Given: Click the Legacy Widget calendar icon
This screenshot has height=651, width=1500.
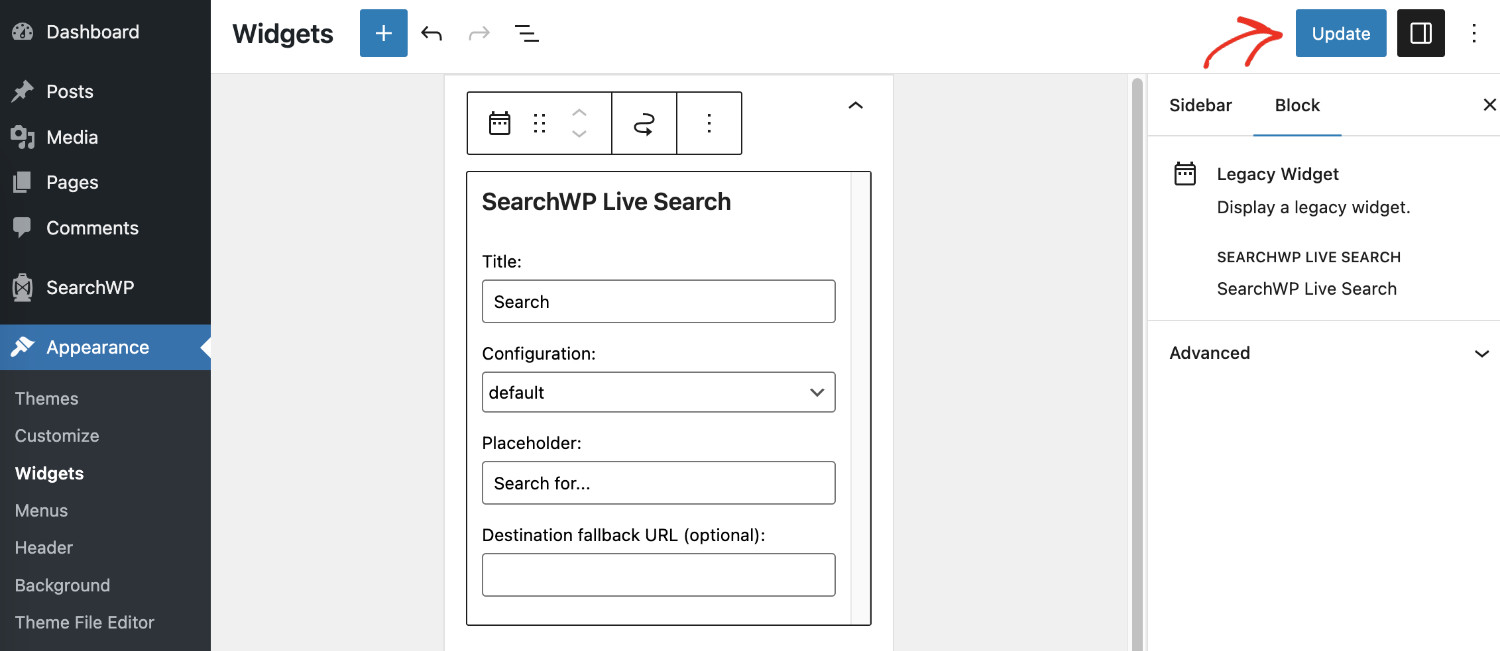Looking at the screenshot, I should pos(499,122).
